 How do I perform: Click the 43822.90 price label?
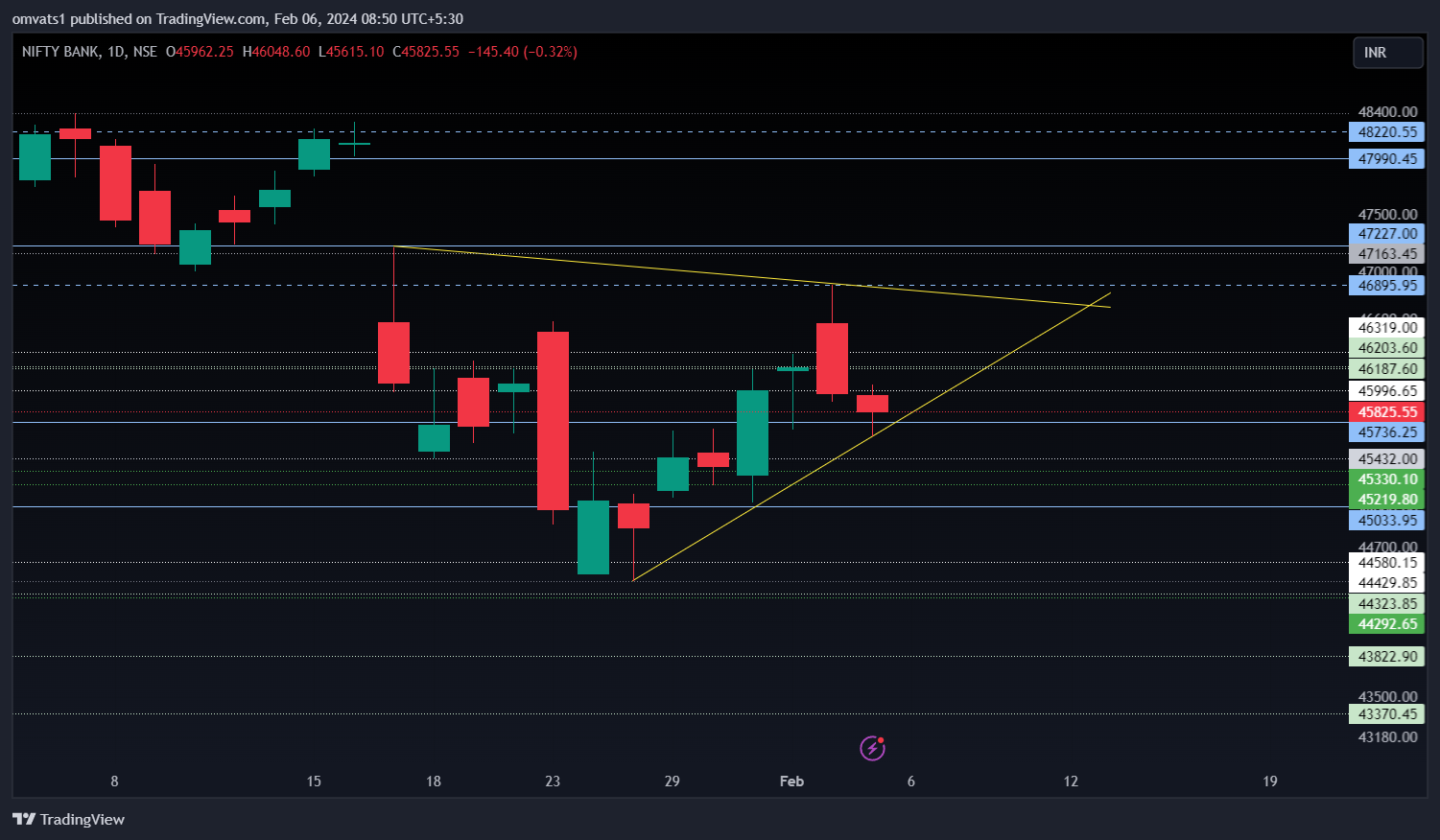click(1387, 657)
